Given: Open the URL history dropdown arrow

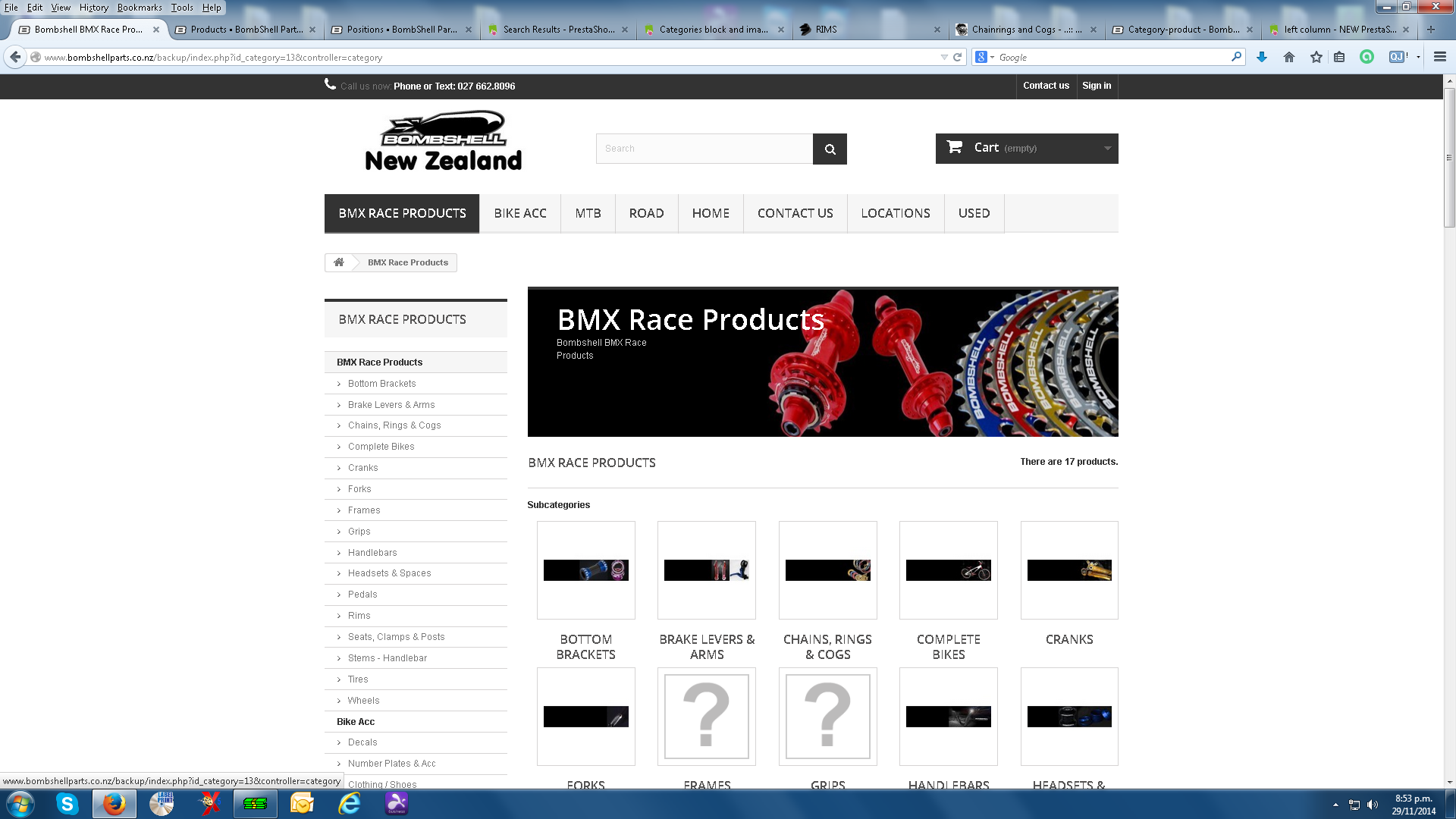Looking at the screenshot, I should (x=944, y=57).
